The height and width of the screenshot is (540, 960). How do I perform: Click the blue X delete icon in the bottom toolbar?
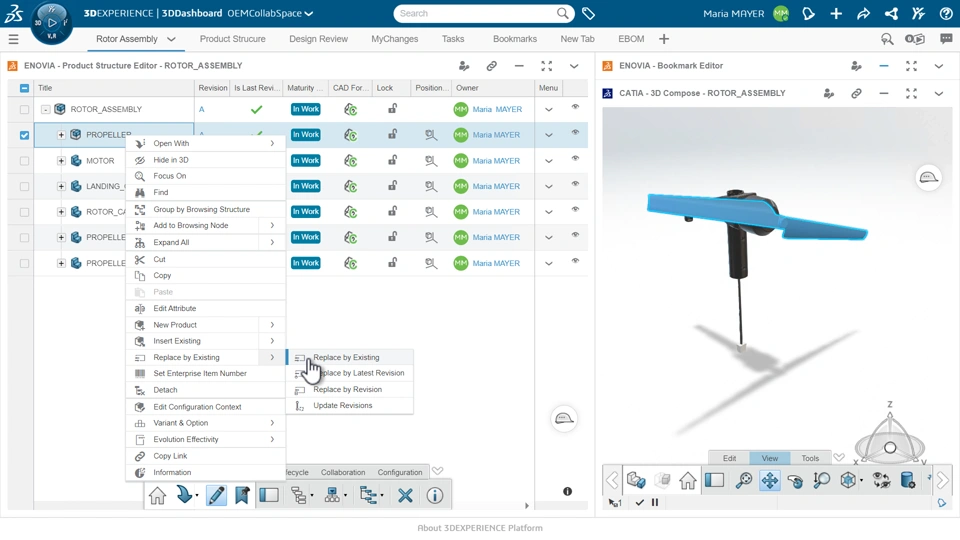click(x=405, y=495)
